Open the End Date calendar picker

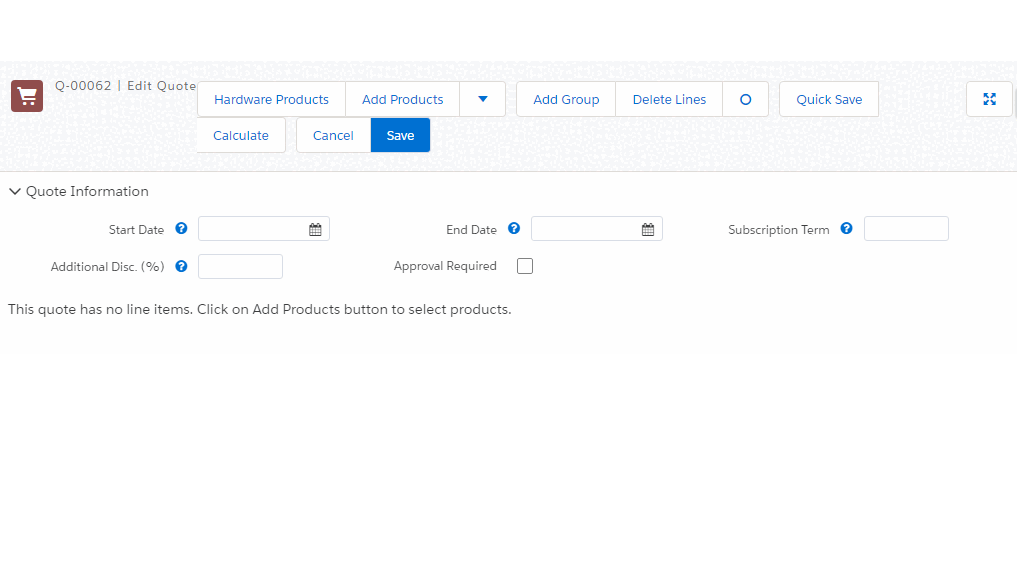pos(648,229)
